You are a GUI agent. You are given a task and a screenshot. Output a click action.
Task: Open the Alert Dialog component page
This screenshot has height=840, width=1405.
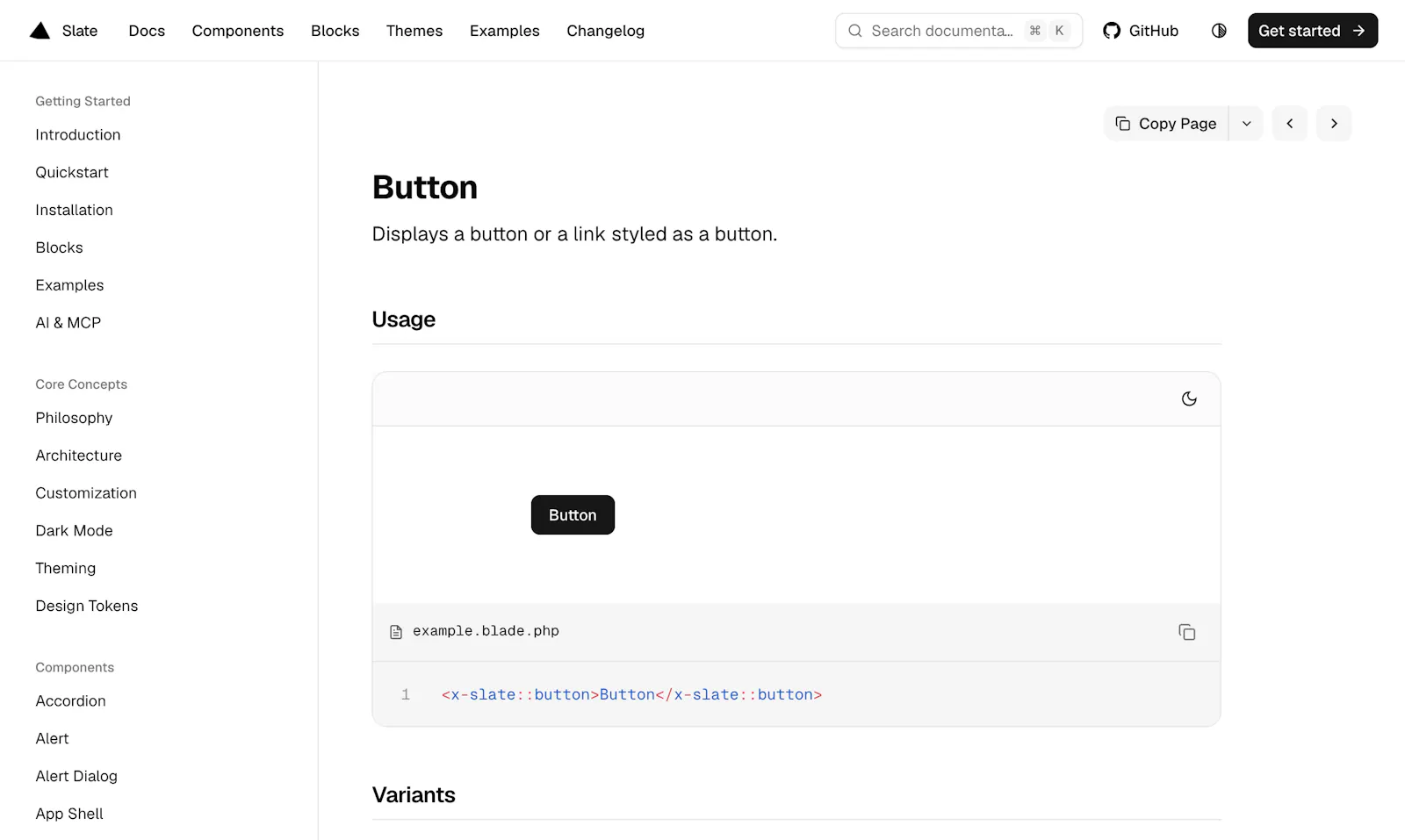(x=76, y=777)
